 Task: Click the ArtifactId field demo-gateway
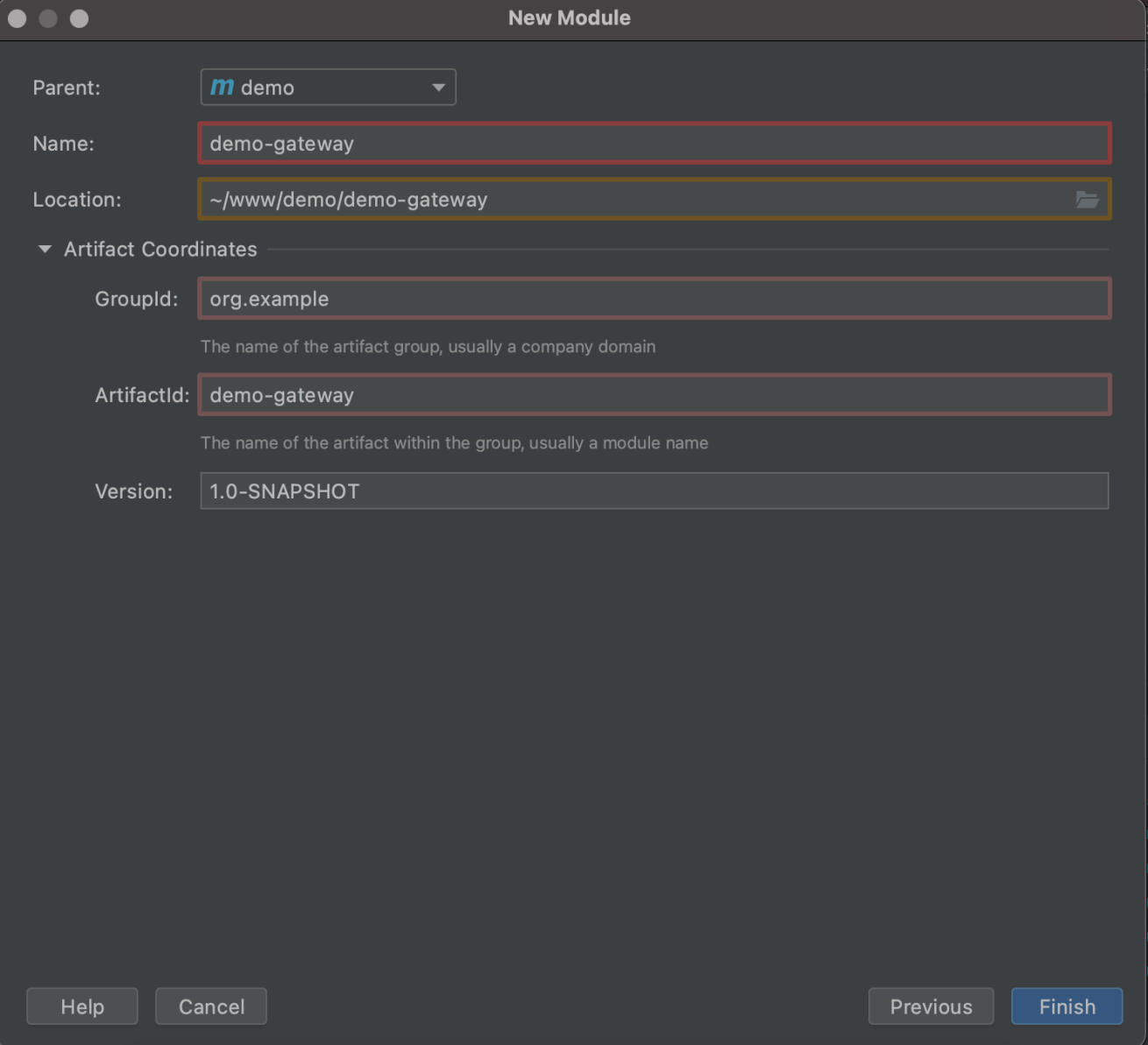655,395
